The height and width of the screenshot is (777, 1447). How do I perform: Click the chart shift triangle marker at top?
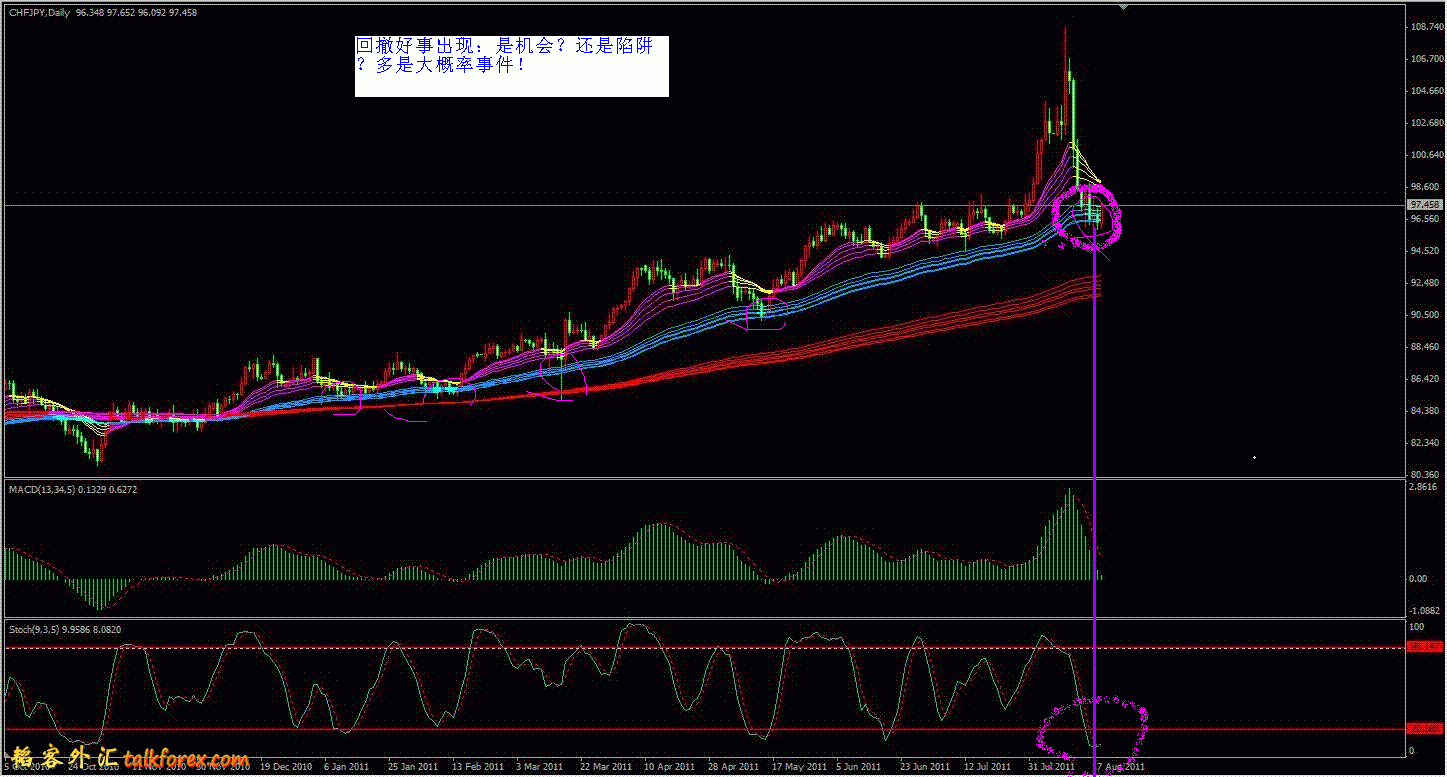pyautogui.click(x=1124, y=7)
